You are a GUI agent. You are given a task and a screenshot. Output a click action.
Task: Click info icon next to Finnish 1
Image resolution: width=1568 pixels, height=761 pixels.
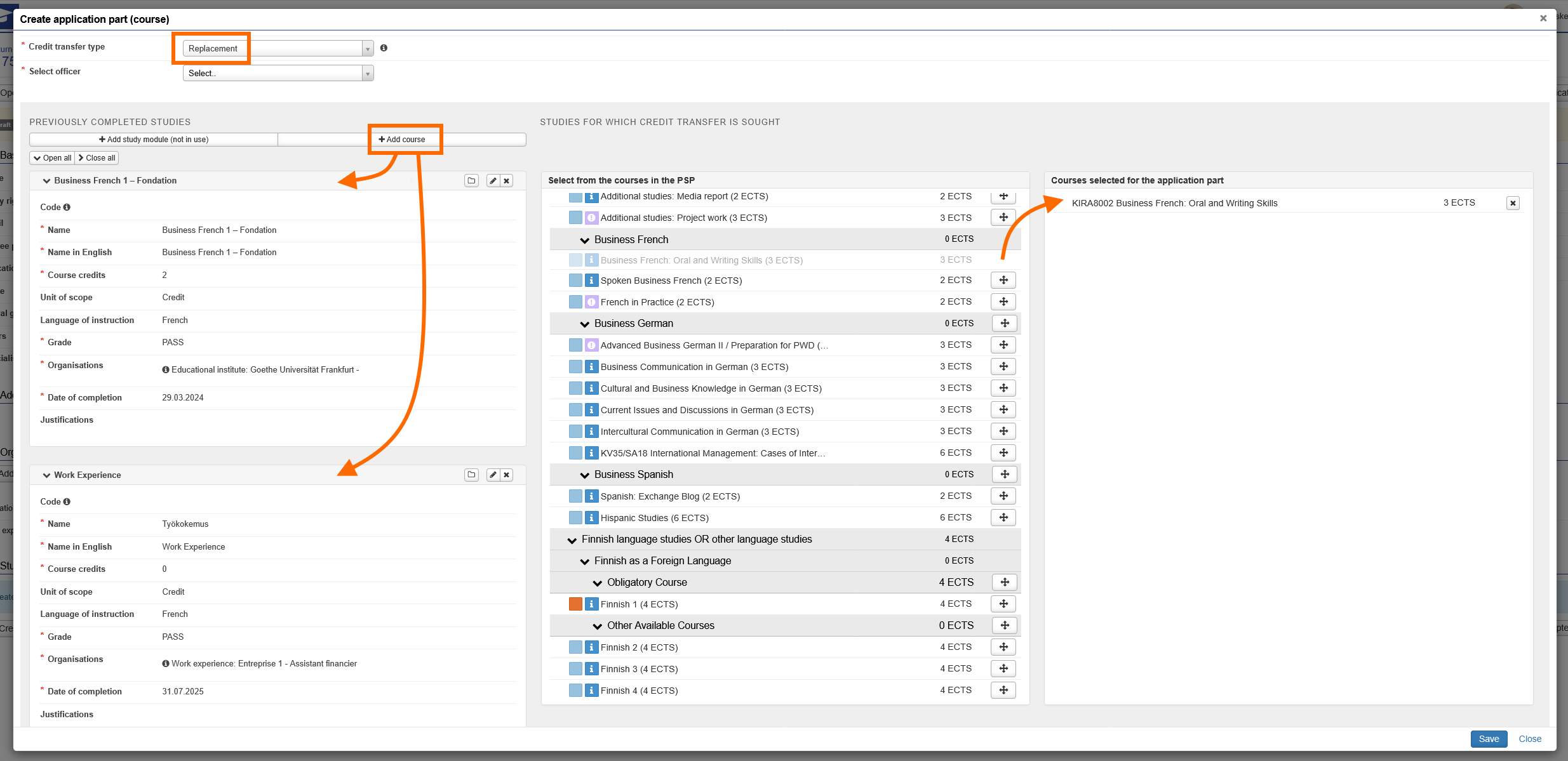click(x=591, y=604)
